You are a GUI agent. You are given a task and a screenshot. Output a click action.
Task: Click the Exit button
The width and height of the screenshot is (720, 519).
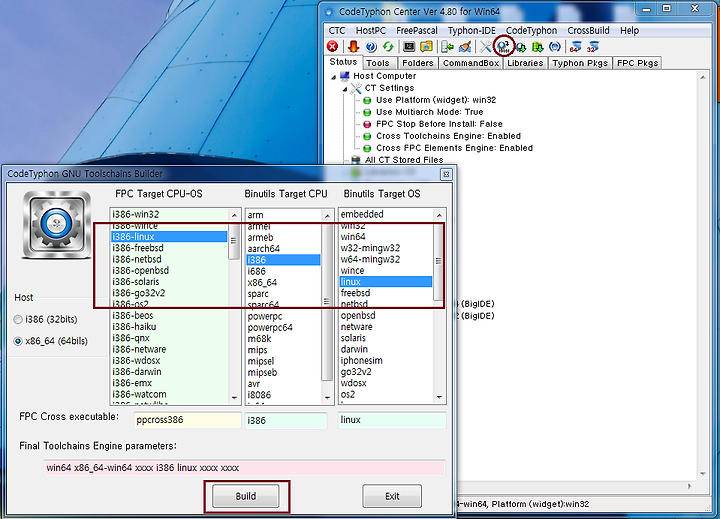pyautogui.click(x=392, y=496)
